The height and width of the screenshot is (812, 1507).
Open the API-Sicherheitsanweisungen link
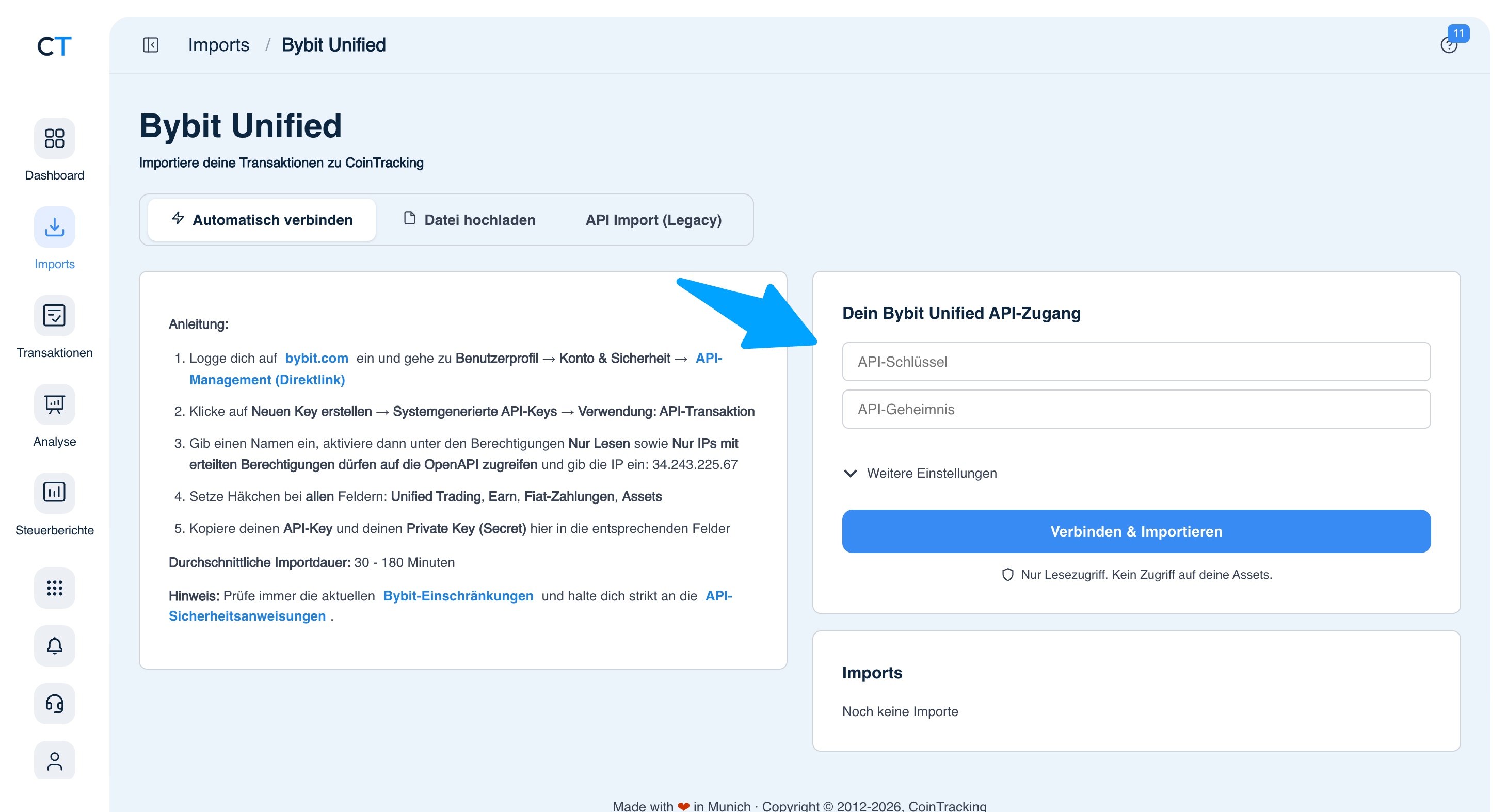tap(247, 616)
